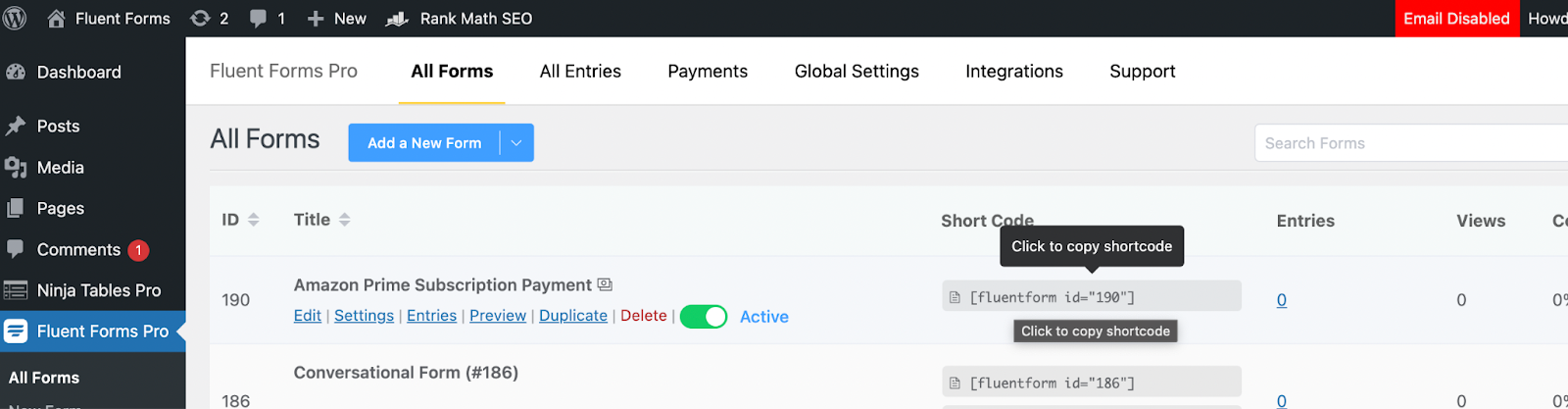Click Duplicate link for Amazon Prime form
Viewport: 1568px width, 409px height.
pos(573,316)
